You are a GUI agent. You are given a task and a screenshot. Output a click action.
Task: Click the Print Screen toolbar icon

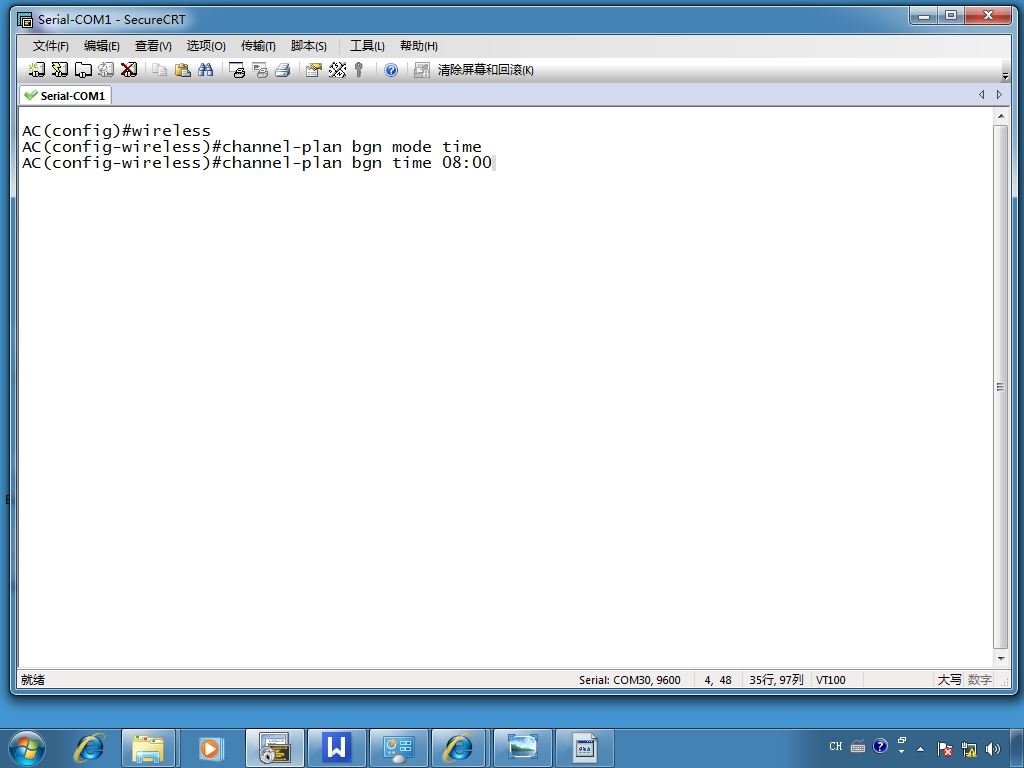tap(237, 70)
